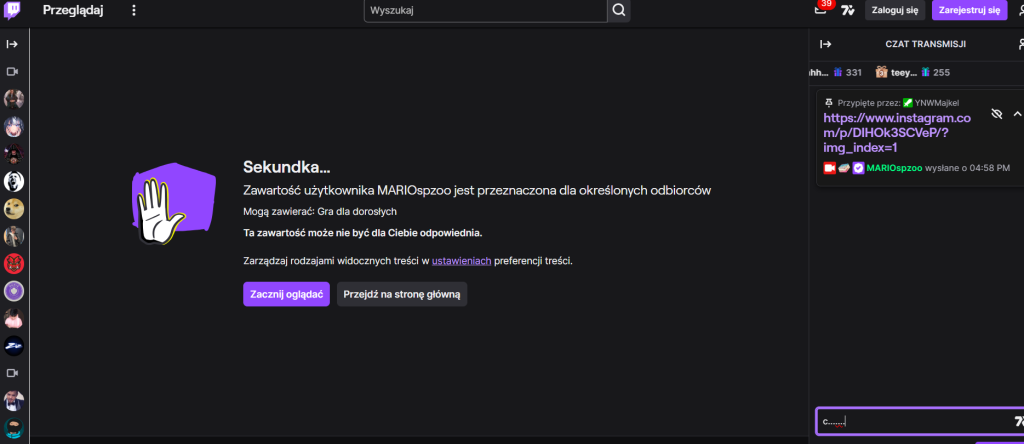
Task: Open the teal bearded avatar at sidebar bottom
Action: pyautogui.click(x=14, y=428)
